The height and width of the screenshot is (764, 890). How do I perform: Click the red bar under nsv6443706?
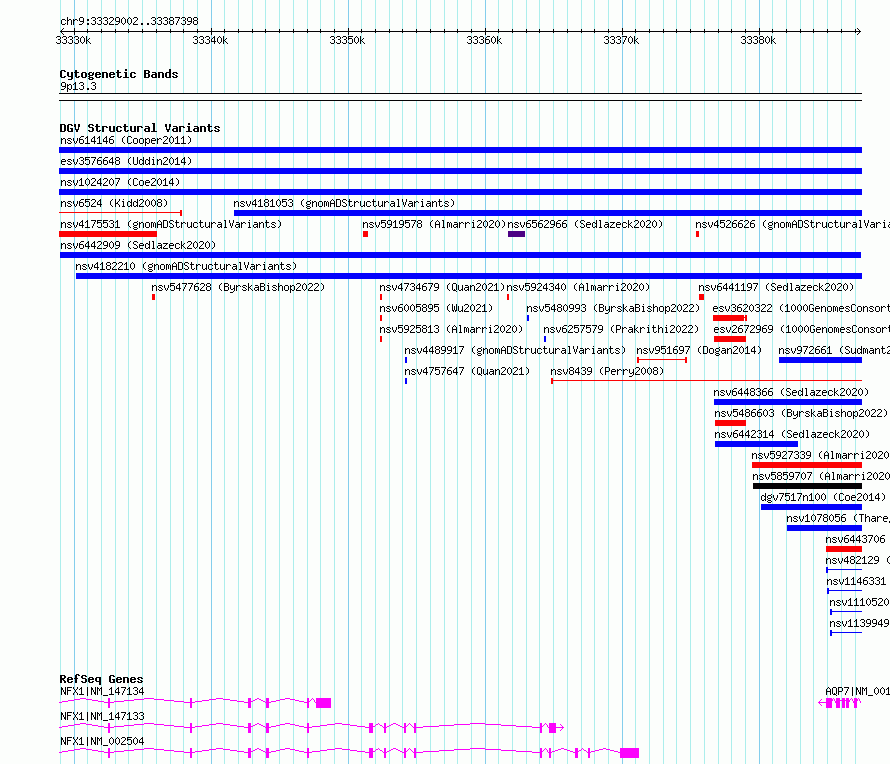tap(843, 549)
